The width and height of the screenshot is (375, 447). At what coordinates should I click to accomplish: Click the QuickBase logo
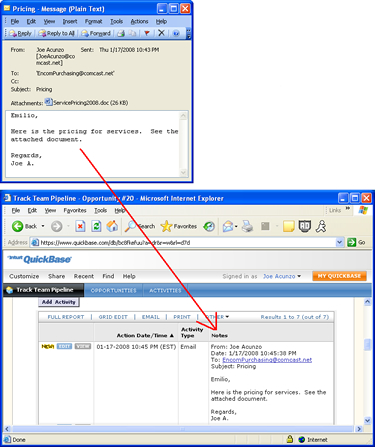tap(39, 259)
